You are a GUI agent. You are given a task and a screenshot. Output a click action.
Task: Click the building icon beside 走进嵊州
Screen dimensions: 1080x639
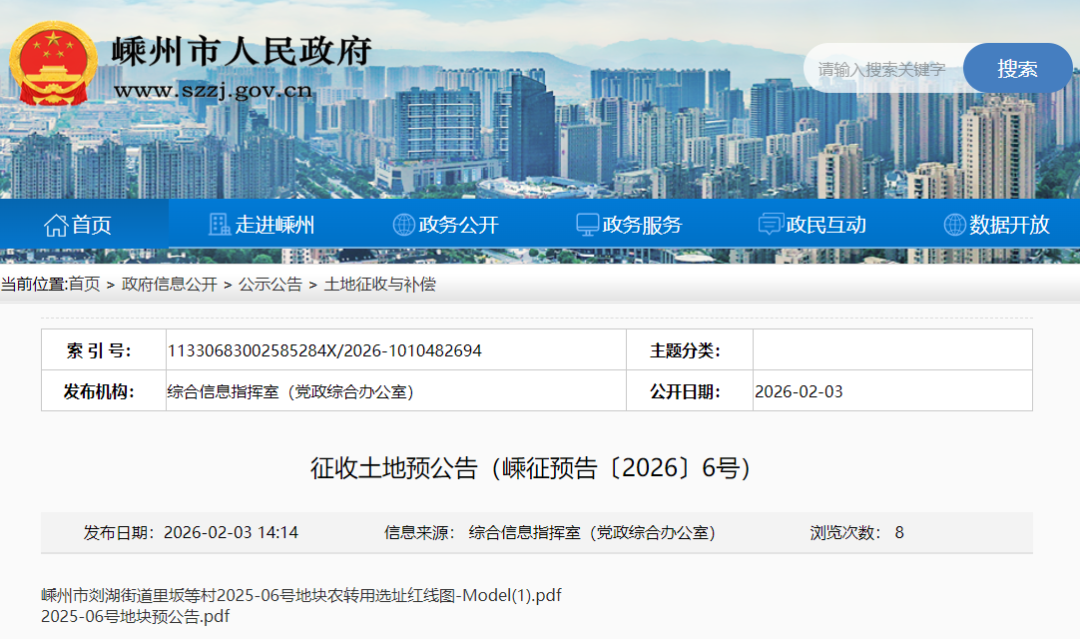[219, 225]
